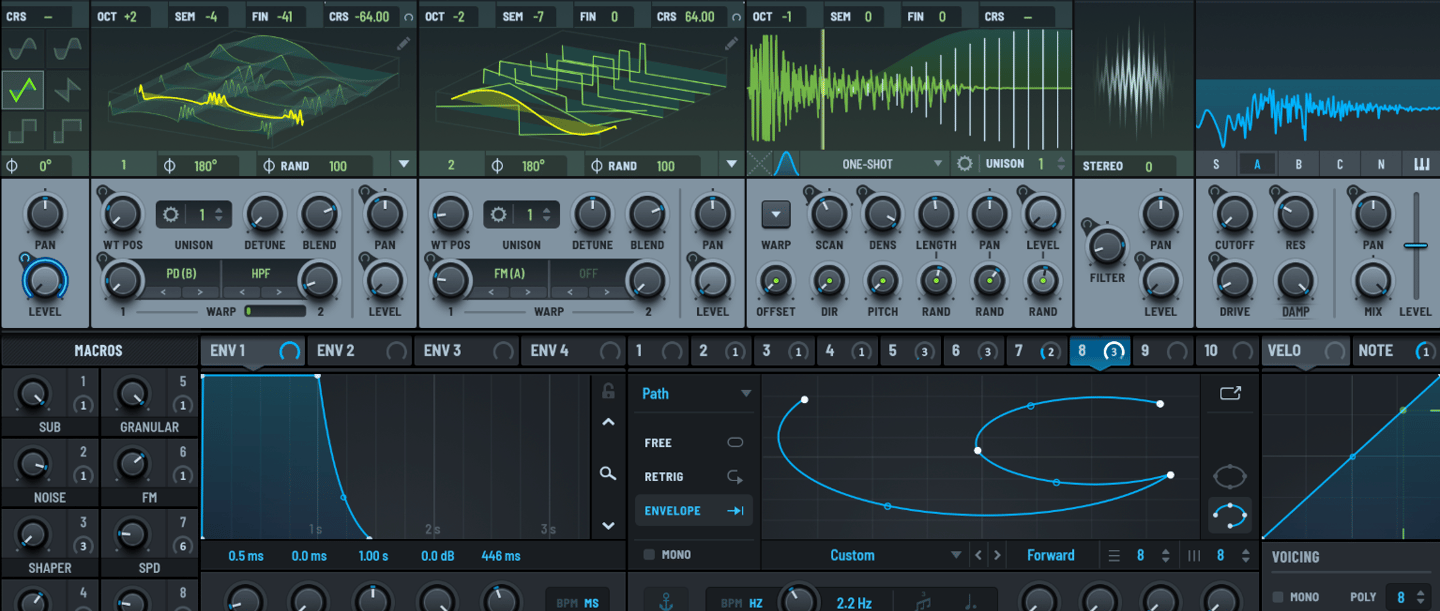Switch to the ENV 3 tab
The width and height of the screenshot is (1440, 611).
click(467, 351)
